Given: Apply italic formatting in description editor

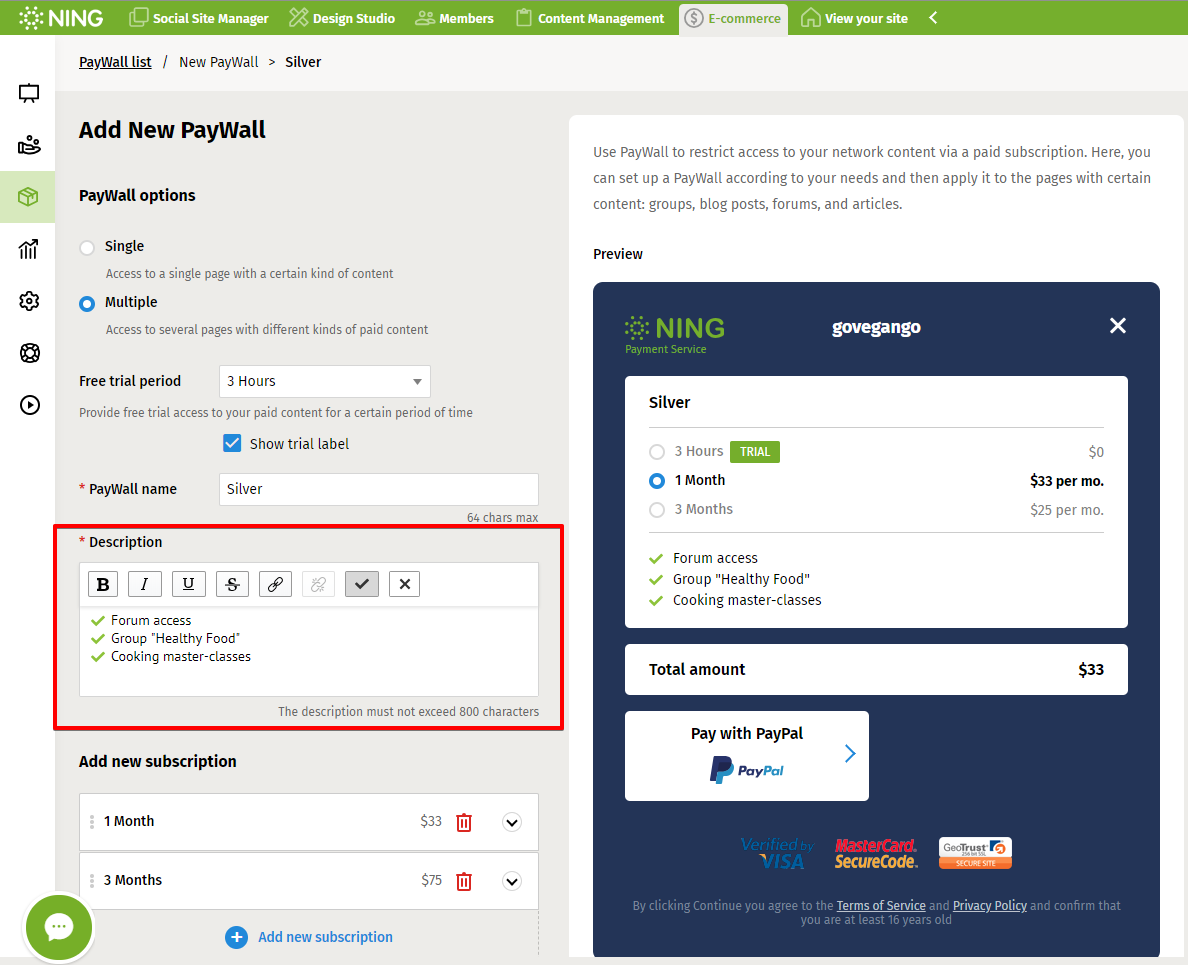Looking at the screenshot, I should click(x=145, y=584).
